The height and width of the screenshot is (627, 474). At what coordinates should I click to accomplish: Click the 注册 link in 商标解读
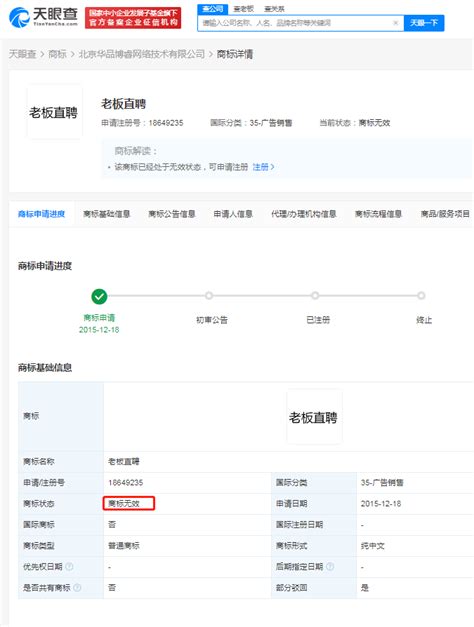click(263, 167)
